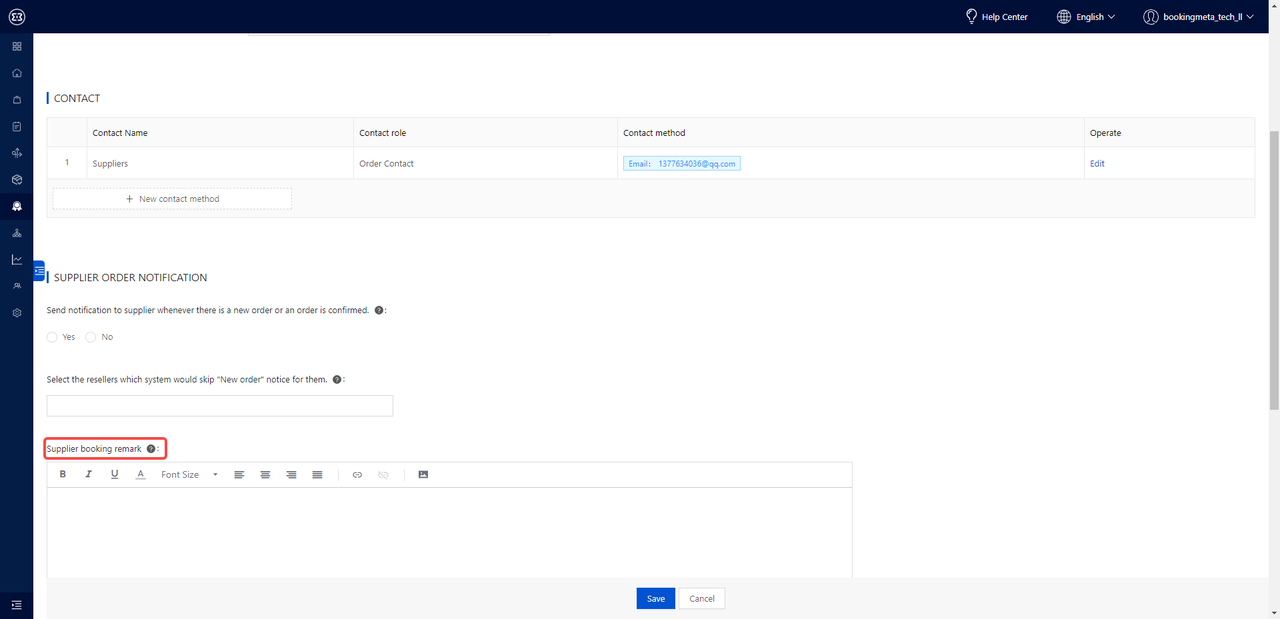Open the text color picker
This screenshot has height=619, width=1280.
pos(140,474)
